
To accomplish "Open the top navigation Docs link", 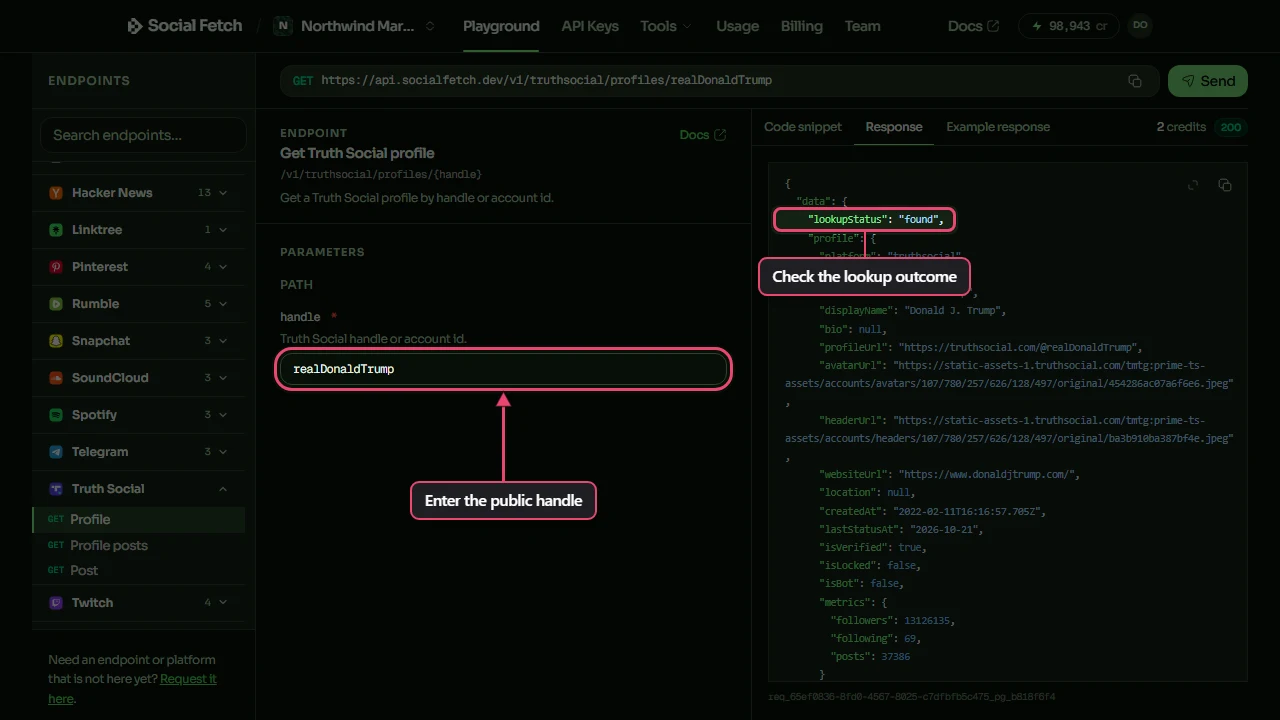I will tap(973, 26).
